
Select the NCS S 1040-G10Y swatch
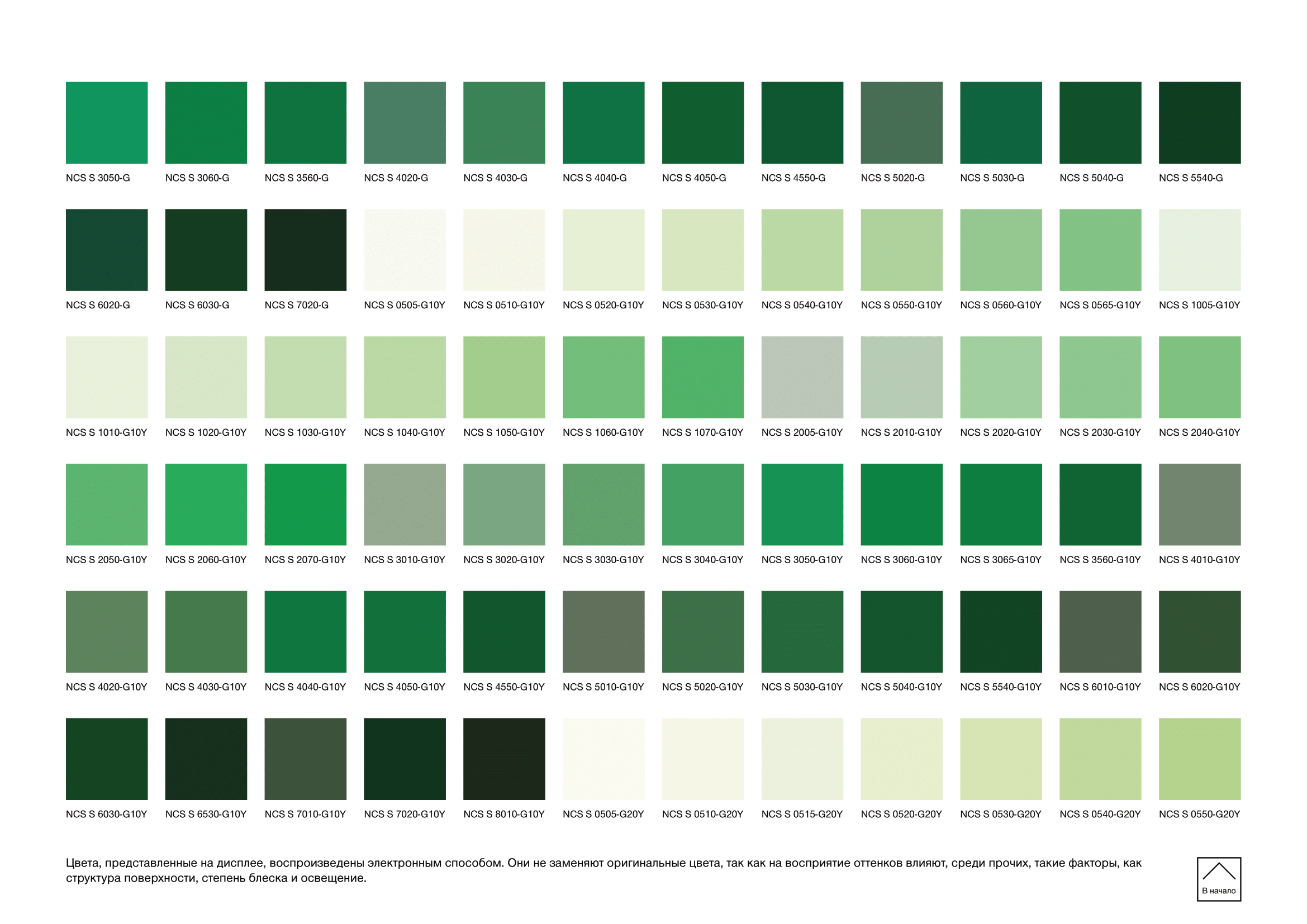tap(405, 377)
